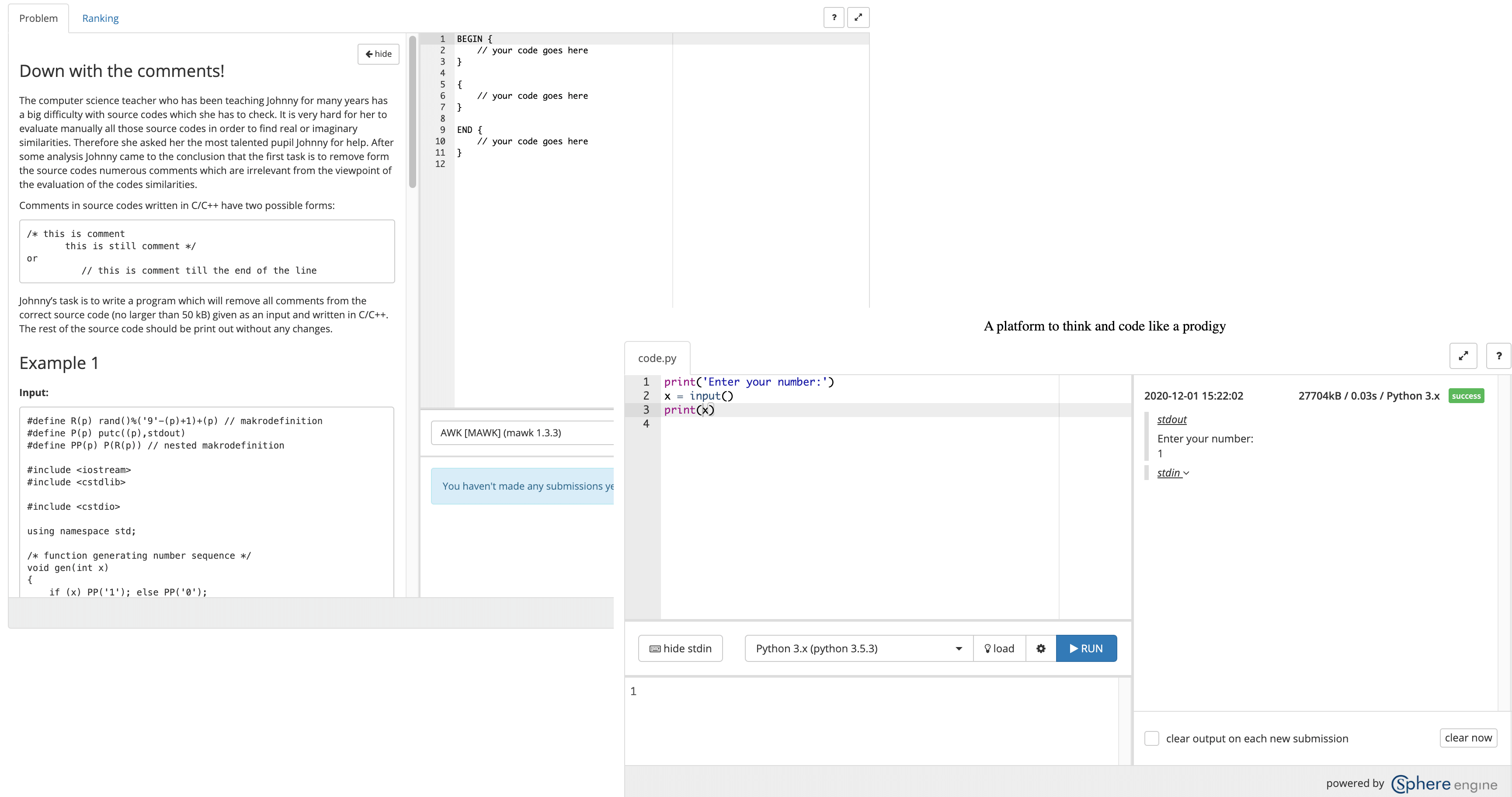Click the clear now button
Image resolution: width=1512 pixels, height=797 pixels.
tap(1468, 738)
